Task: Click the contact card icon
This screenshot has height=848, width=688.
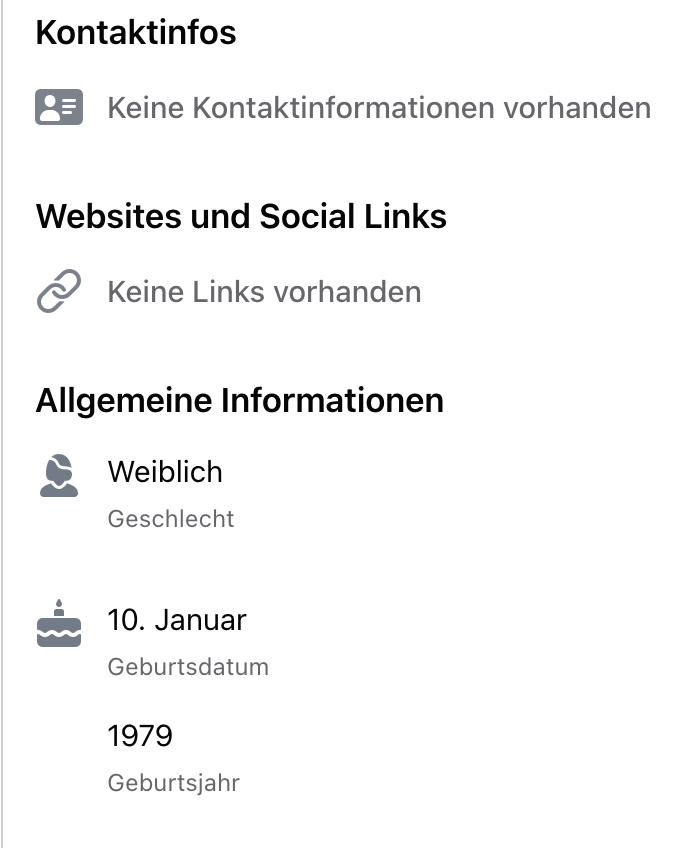Action: click(59, 107)
